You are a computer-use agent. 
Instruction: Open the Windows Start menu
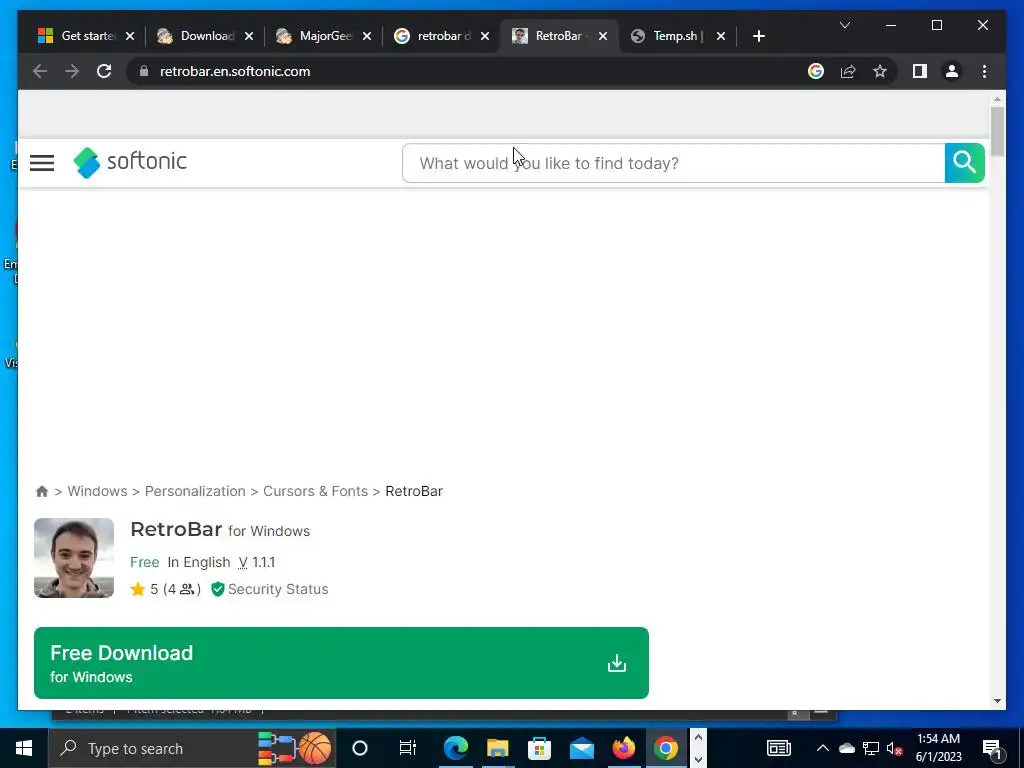tap(24, 748)
